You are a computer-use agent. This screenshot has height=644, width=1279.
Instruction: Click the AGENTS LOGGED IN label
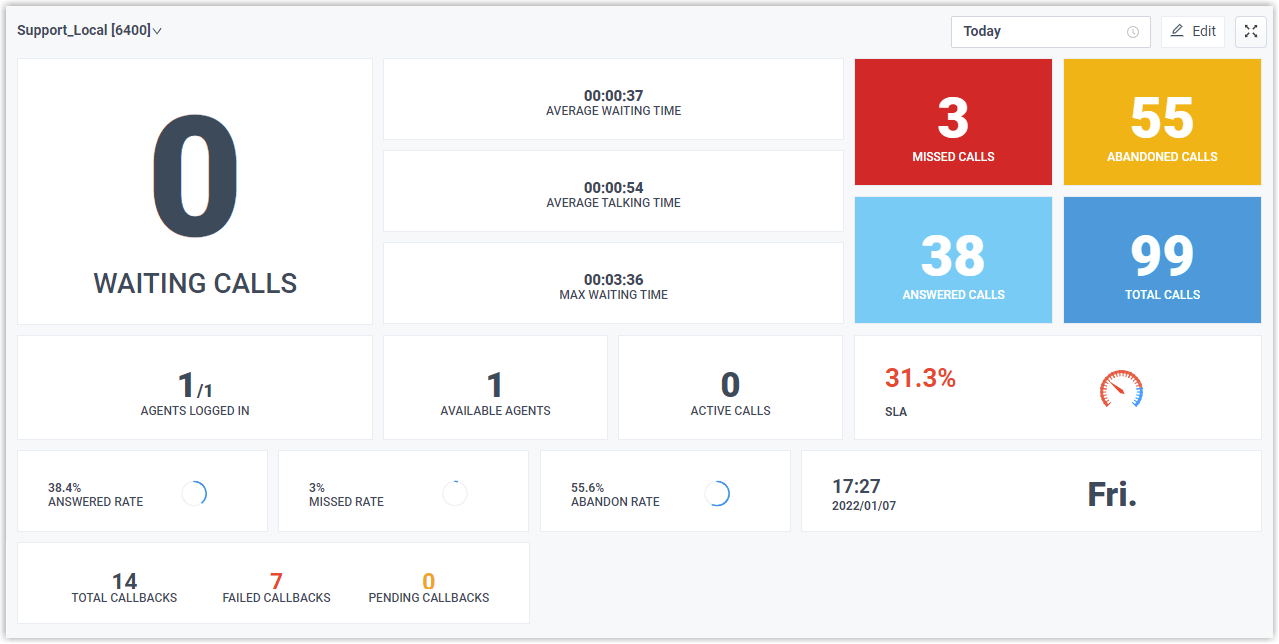tap(195, 411)
